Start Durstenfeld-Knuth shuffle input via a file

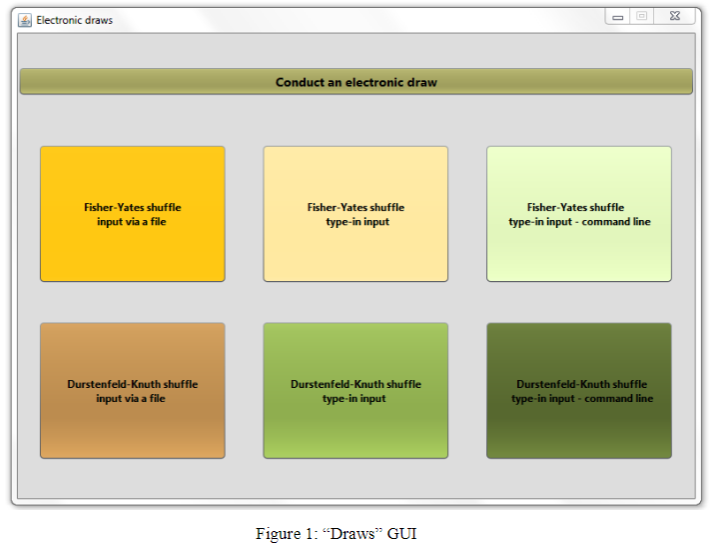point(132,391)
